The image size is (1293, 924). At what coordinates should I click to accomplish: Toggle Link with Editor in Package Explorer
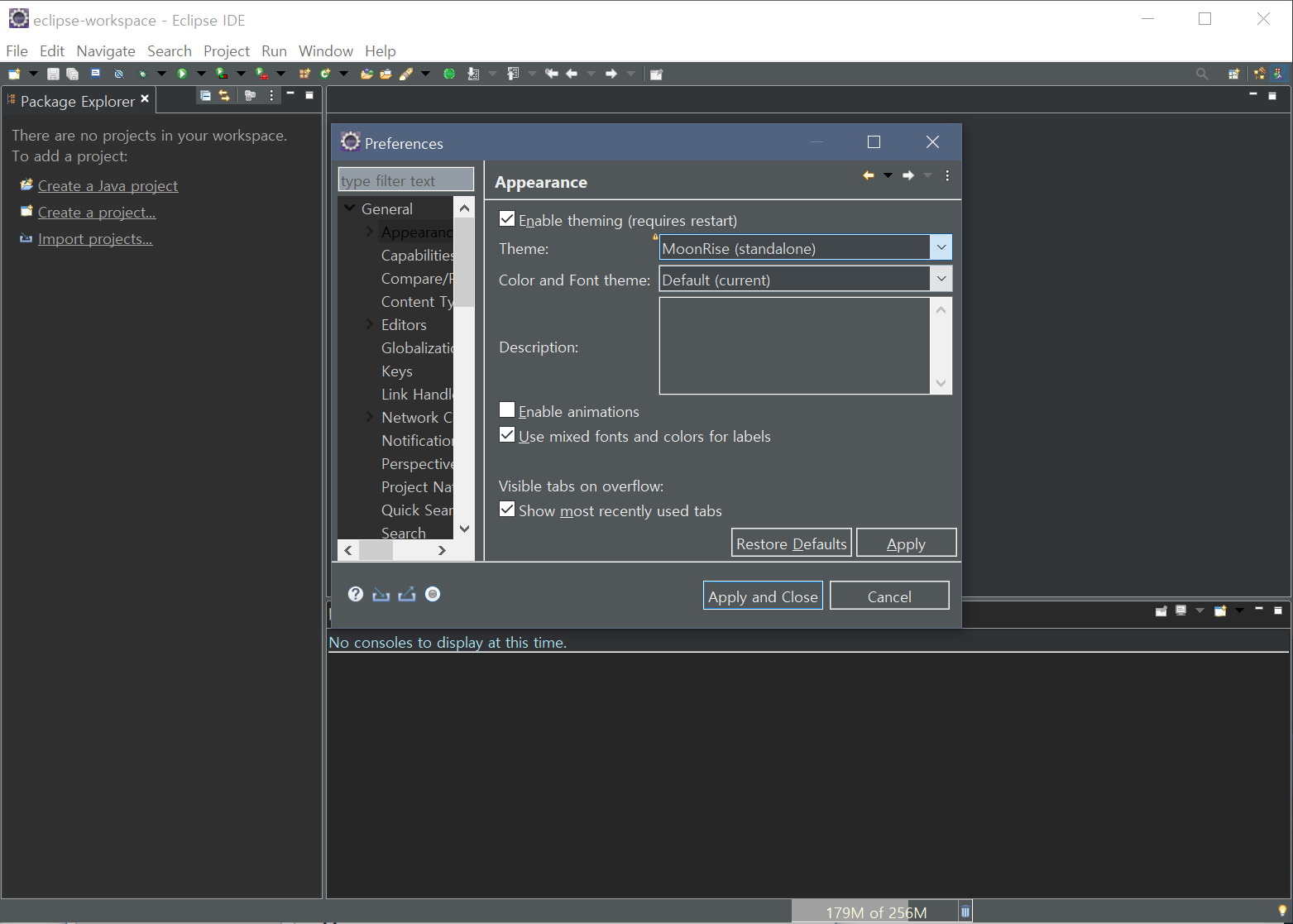[224, 96]
